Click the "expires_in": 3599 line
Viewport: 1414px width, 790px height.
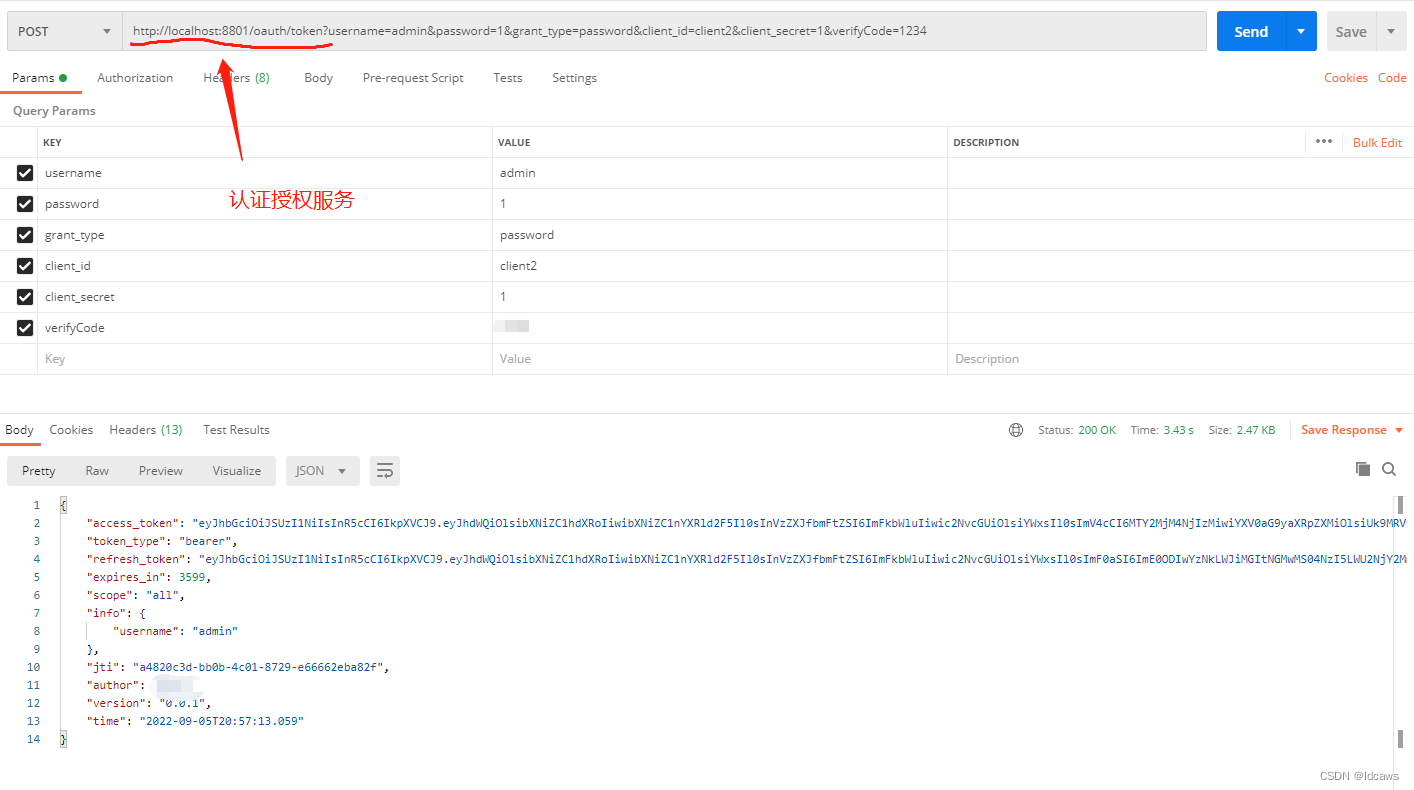149,577
